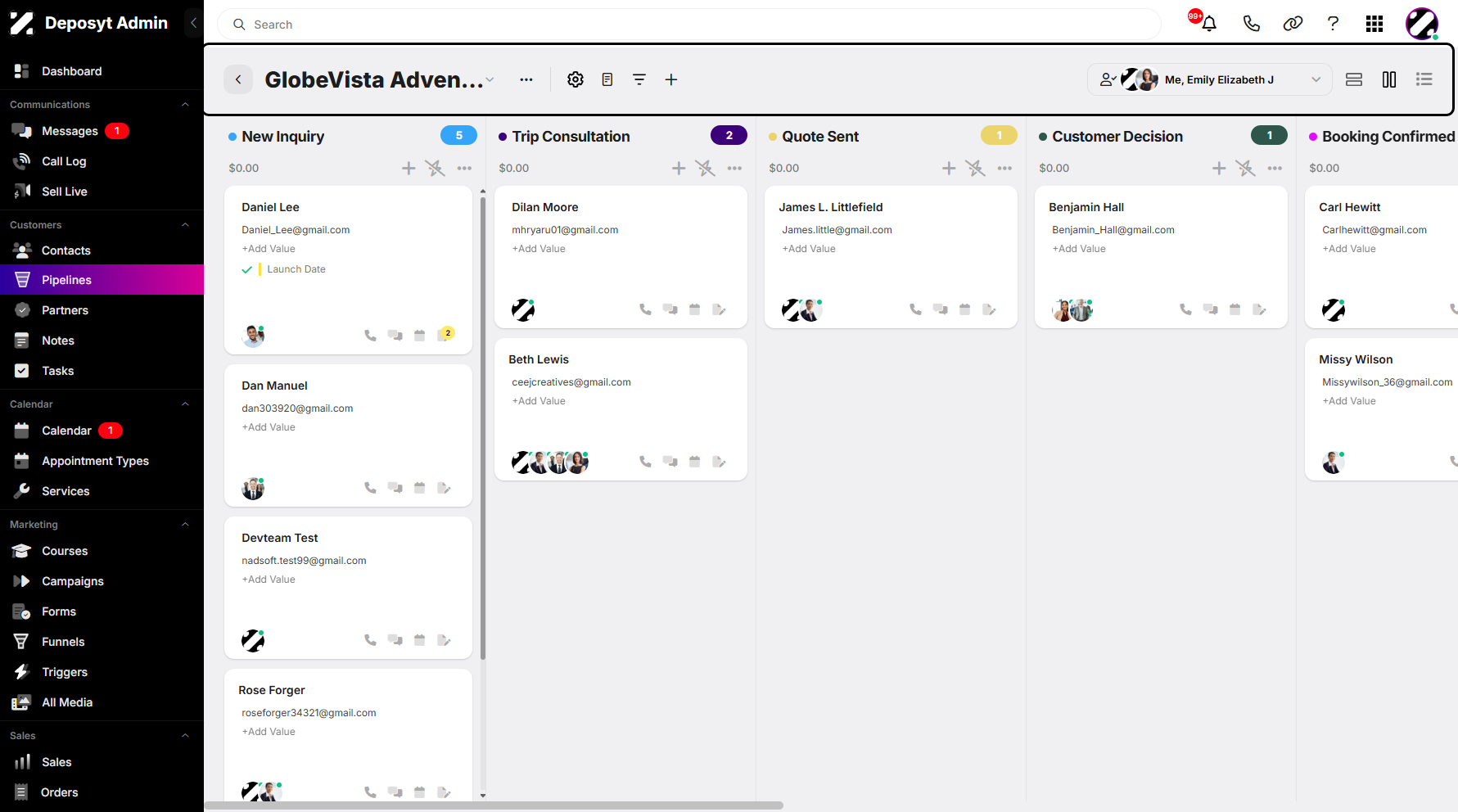Switch to stacked rows view icon
The width and height of the screenshot is (1458, 812).
(x=1354, y=79)
